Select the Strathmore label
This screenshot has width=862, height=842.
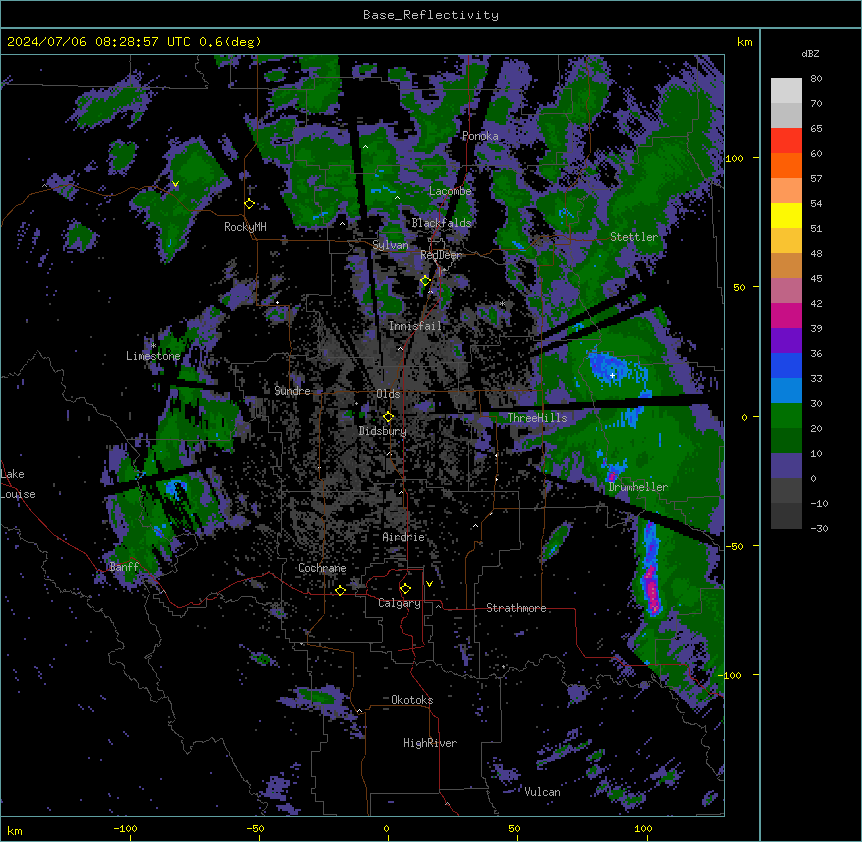point(516,608)
